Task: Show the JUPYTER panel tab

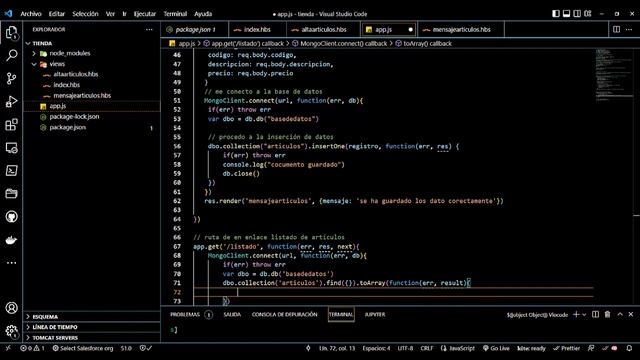Action: click(x=375, y=314)
